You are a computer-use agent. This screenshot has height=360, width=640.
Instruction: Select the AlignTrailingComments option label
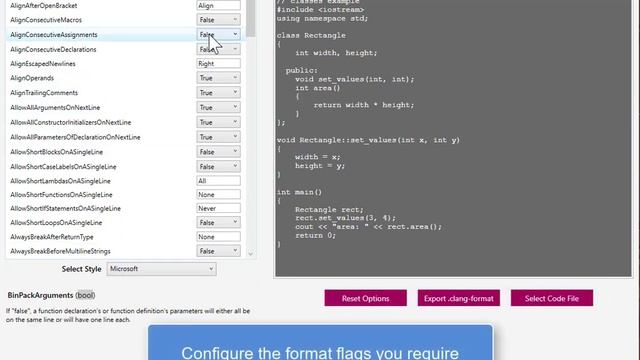point(44,93)
